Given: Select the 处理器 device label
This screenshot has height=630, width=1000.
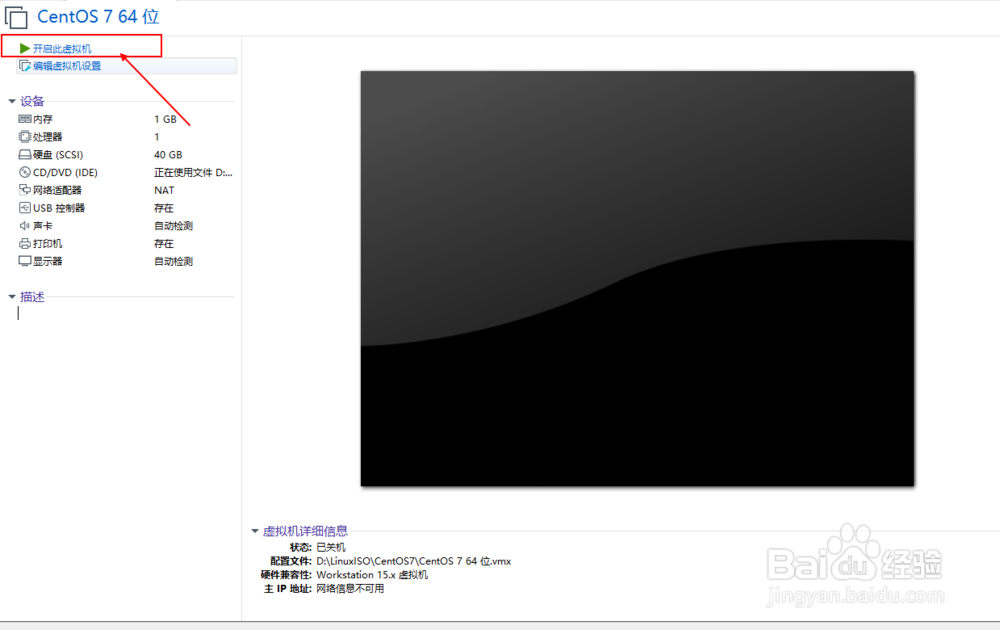Looking at the screenshot, I should coord(48,137).
